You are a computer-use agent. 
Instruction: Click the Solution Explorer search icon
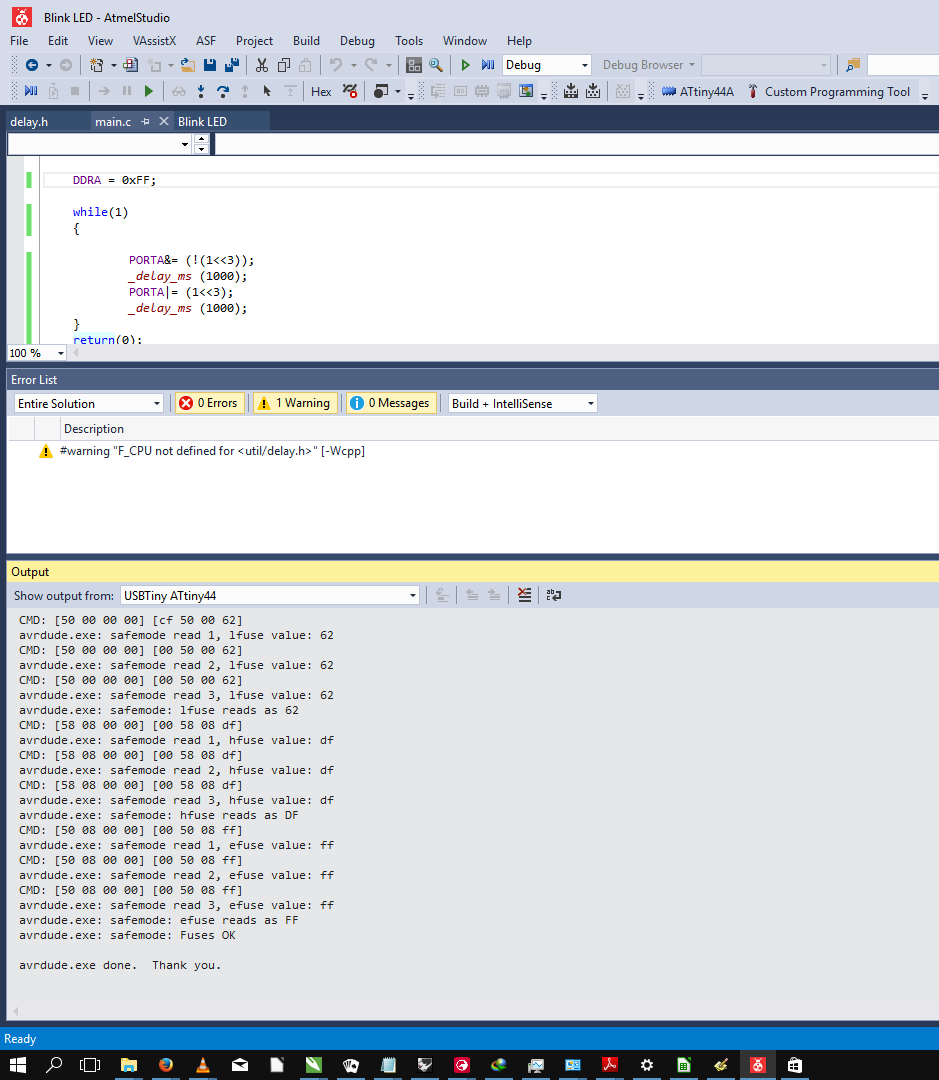point(853,65)
